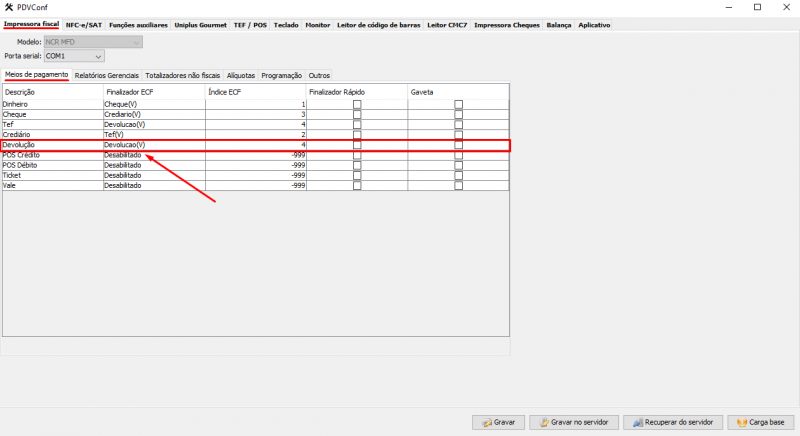Viewport: 800px width, 436px height.
Task: Select the Relatórios Gerenciais sub-tab
Action: [x=107, y=75]
